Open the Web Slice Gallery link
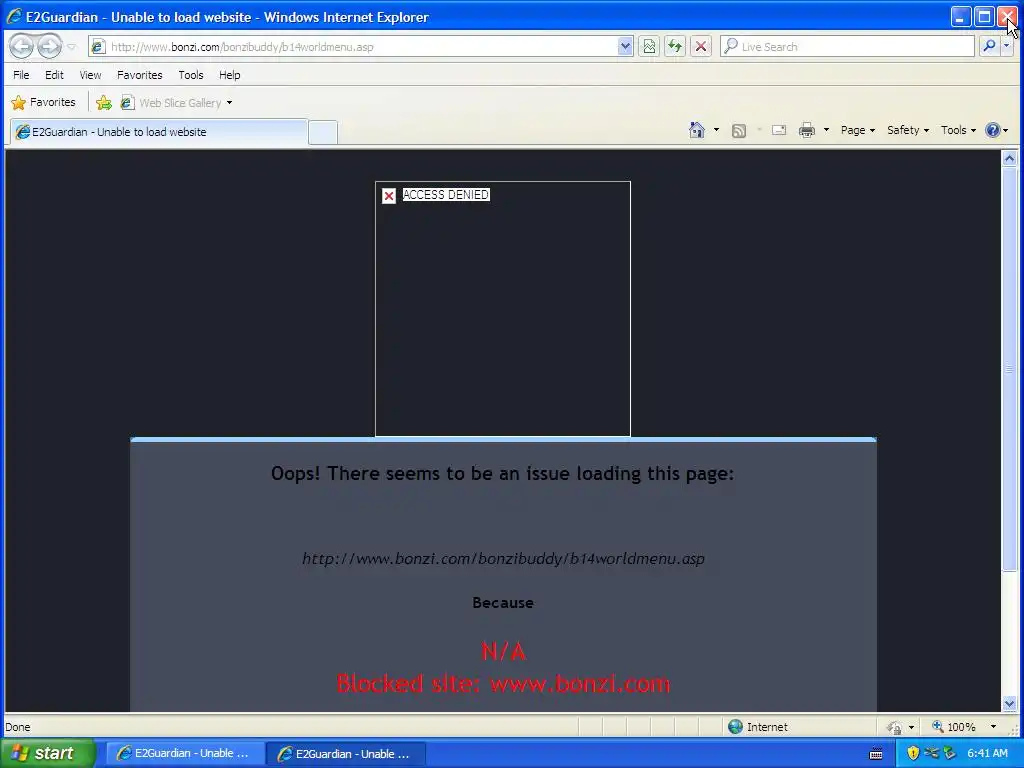 [x=172, y=103]
